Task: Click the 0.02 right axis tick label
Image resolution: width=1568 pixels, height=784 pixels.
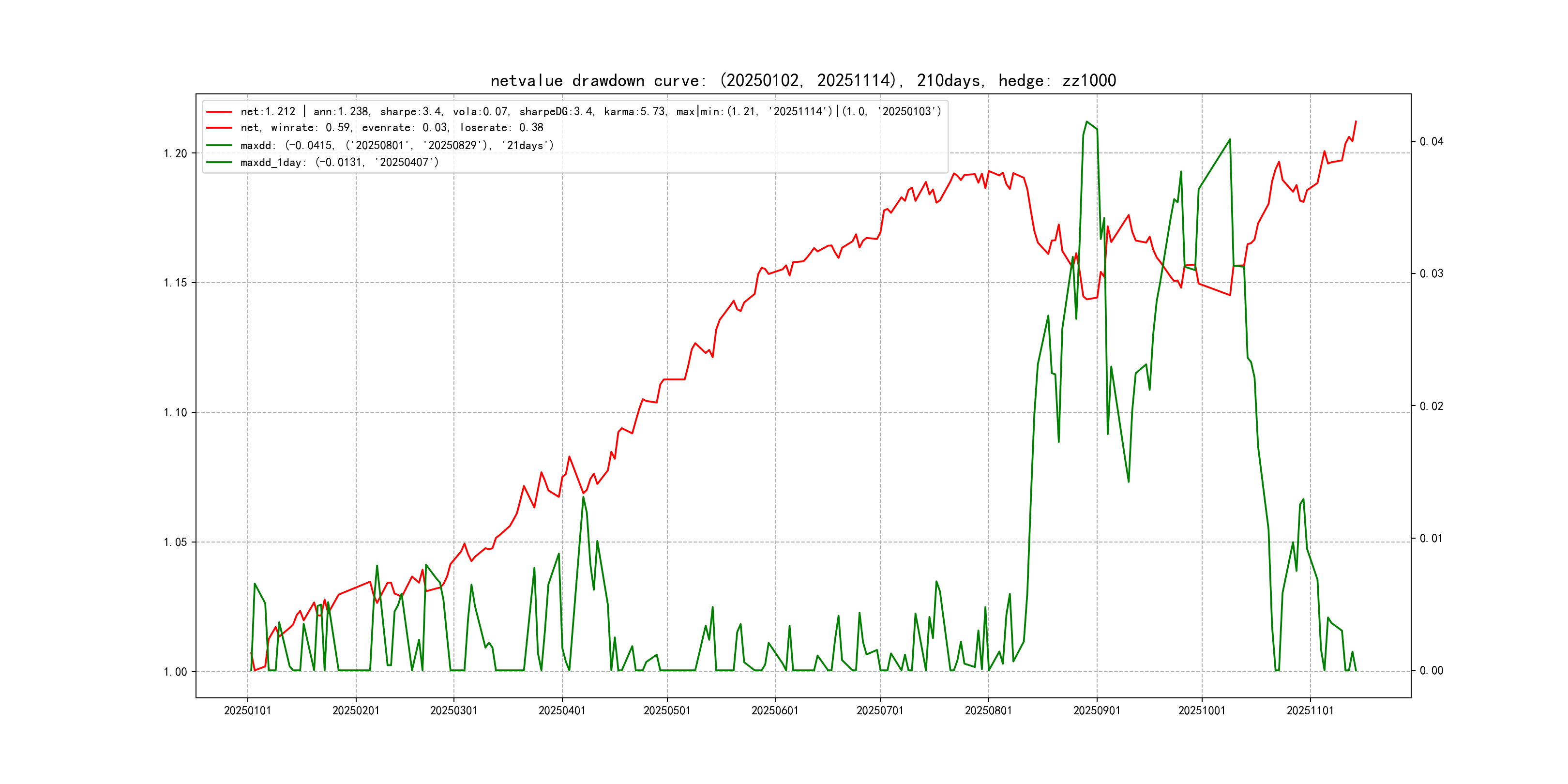Action: click(1431, 406)
